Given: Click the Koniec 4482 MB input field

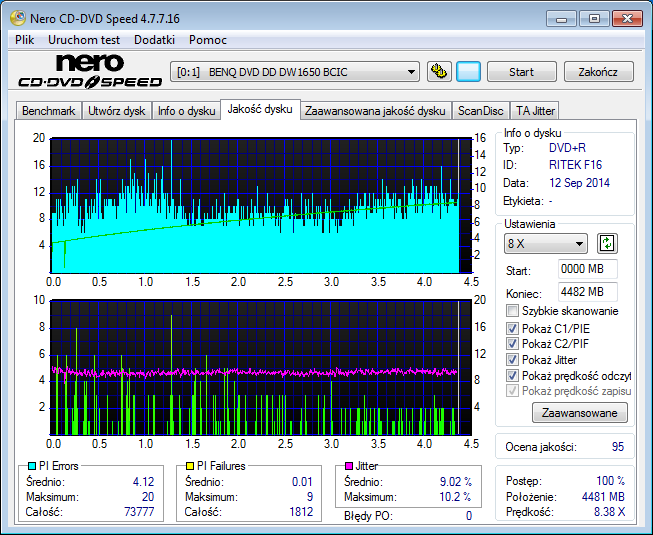Looking at the screenshot, I should (588, 292).
